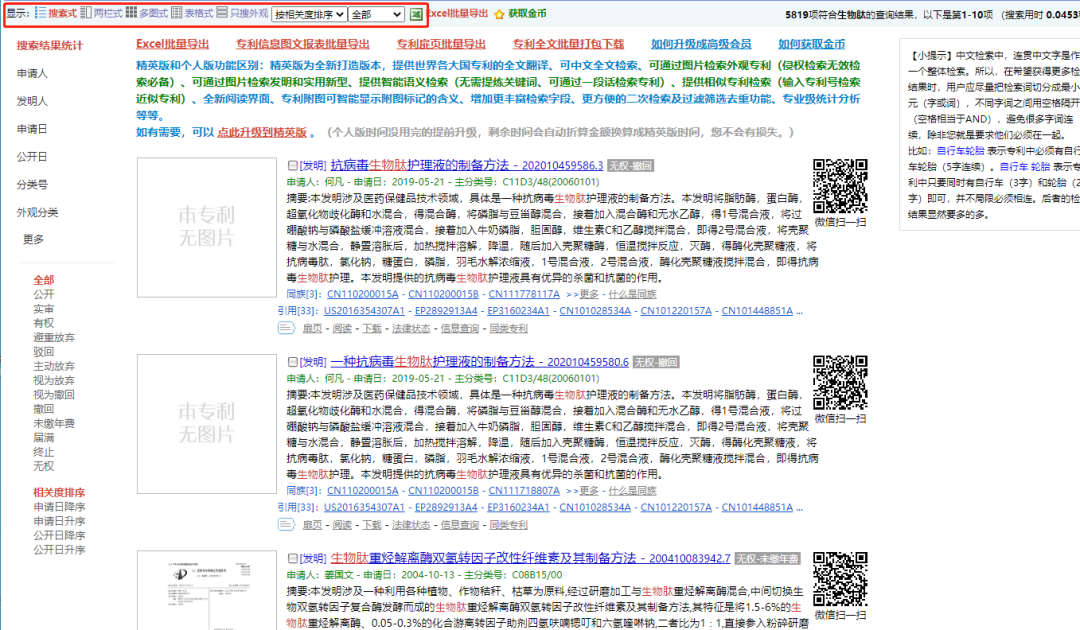The width and height of the screenshot is (1080, 630).
Task: Filter results by 公开 status
Action: [x=43, y=294]
